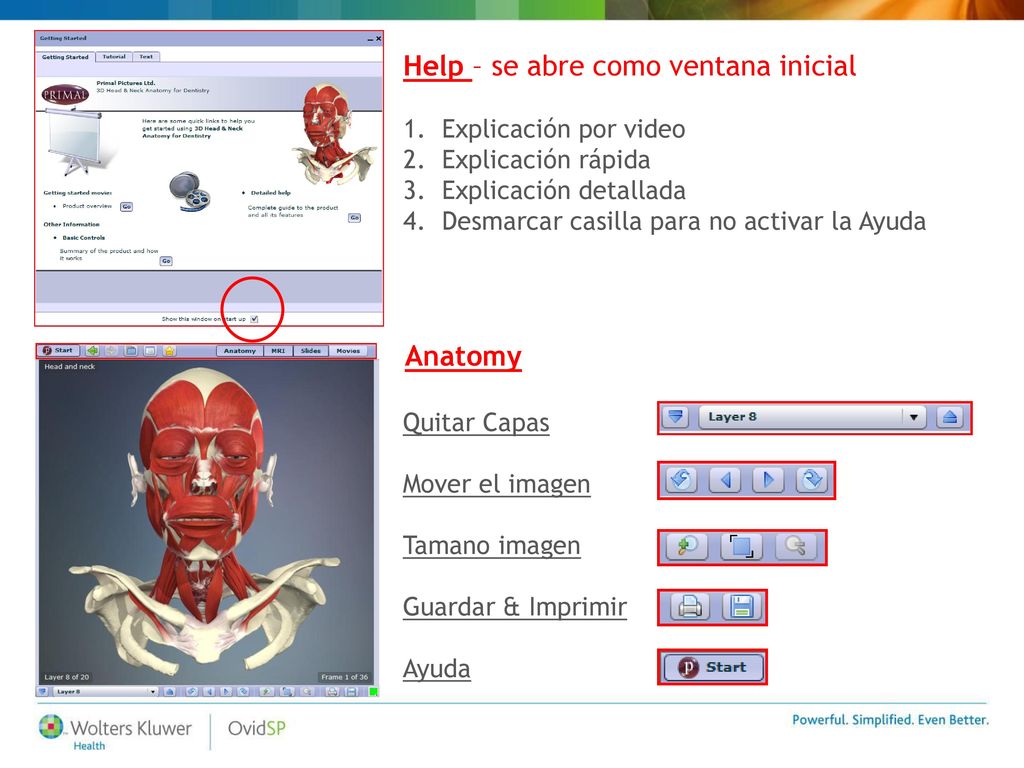Click the enlarged right arrow button
The width and height of the screenshot is (1024, 768).
click(768, 480)
